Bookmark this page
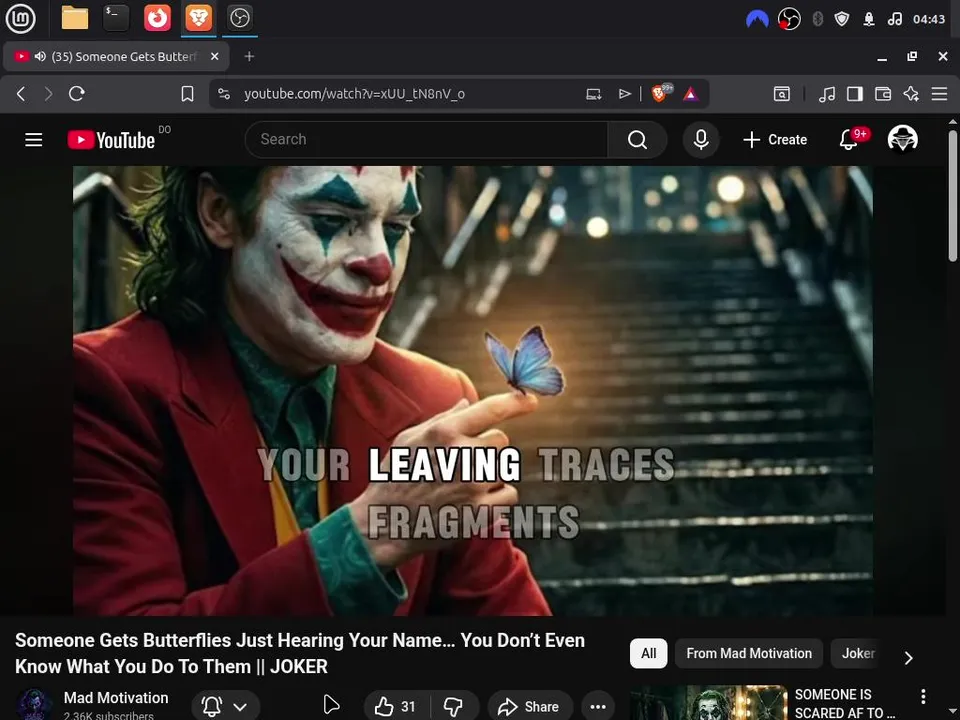Screen dimensions: 960x720 [187, 94]
